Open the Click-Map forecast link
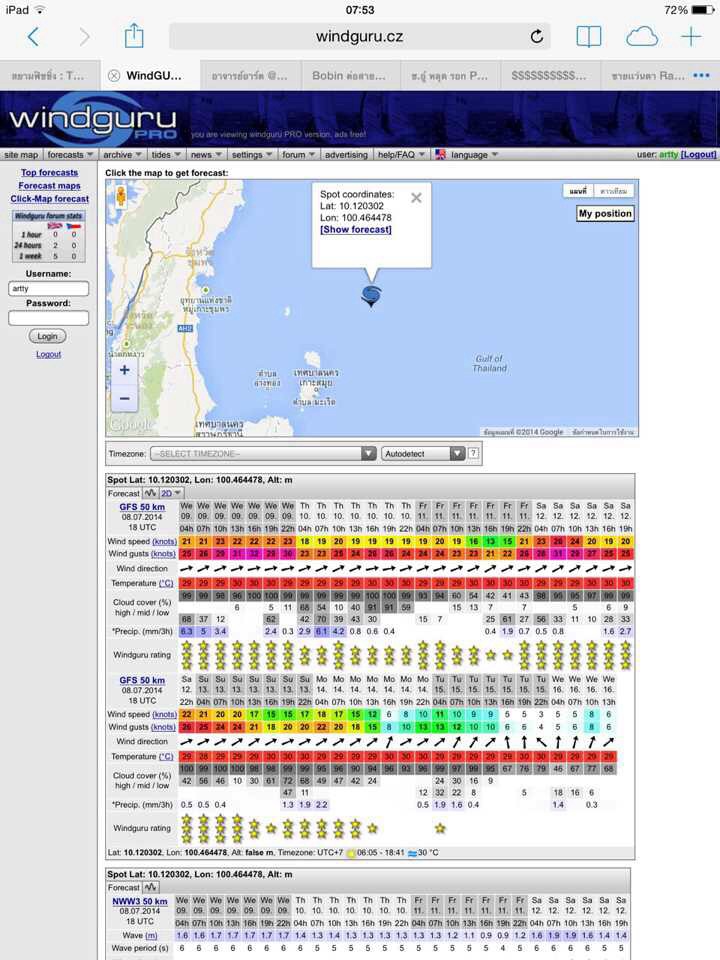The height and width of the screenshot is (960, 720). click(50, 198)
